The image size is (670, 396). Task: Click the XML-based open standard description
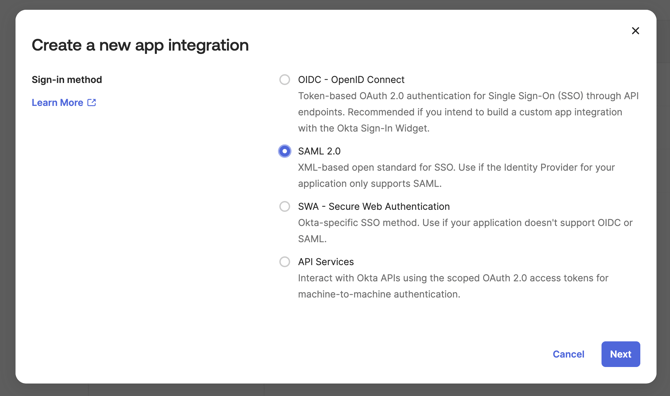point(456,176)
